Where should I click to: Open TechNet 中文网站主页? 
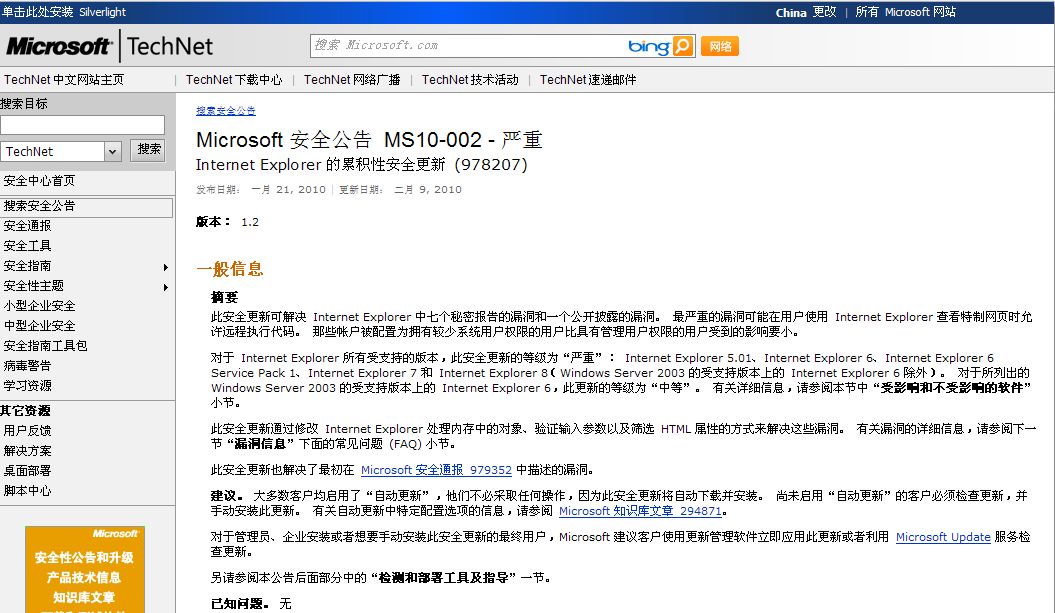[x=64, y=79]
